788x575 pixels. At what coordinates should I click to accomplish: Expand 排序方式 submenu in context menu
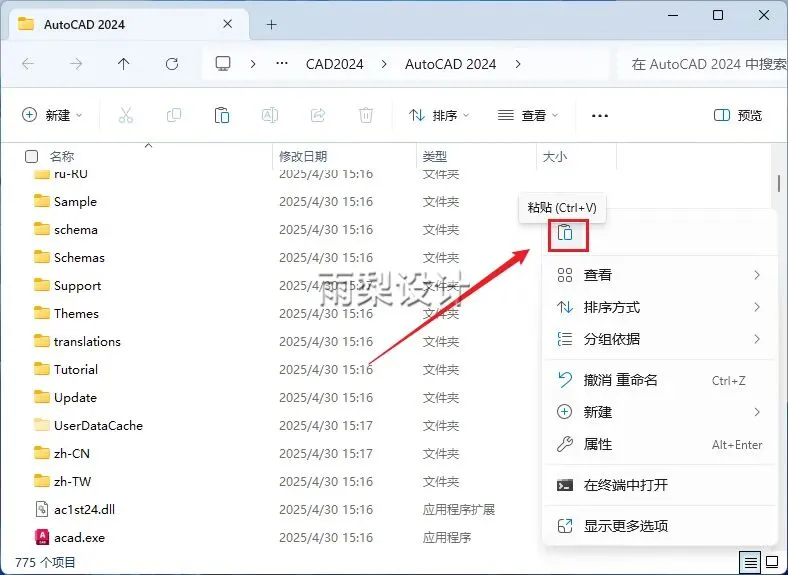tap(660, 307)
